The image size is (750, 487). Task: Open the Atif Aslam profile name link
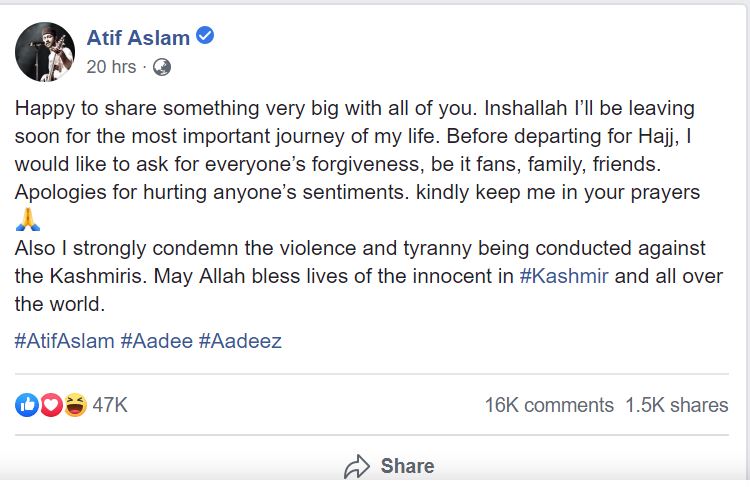click(x=138, y=39)
